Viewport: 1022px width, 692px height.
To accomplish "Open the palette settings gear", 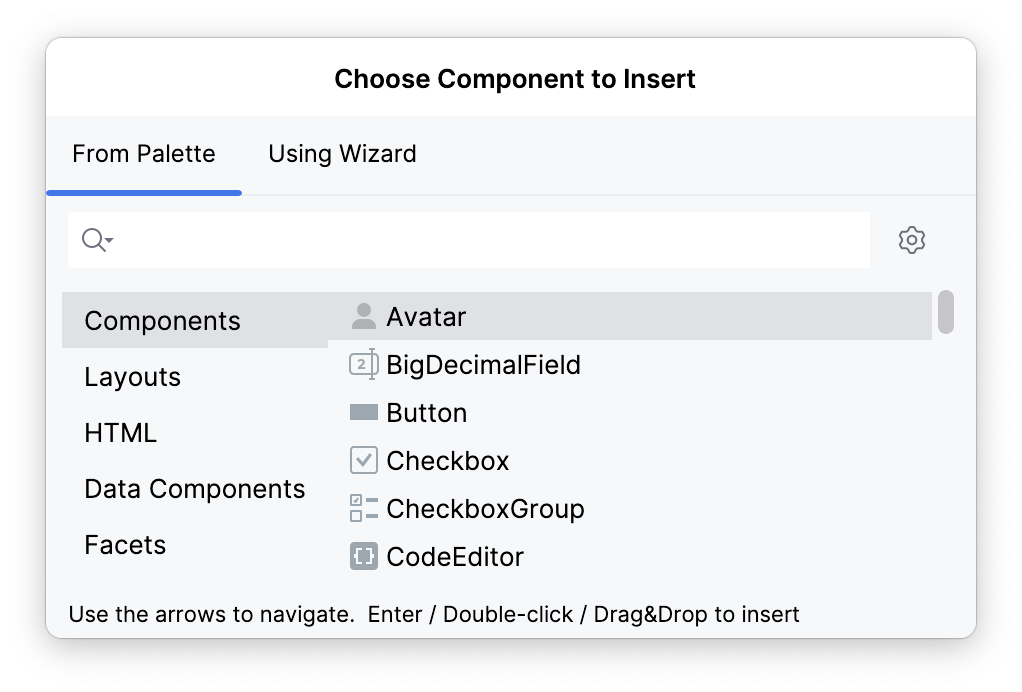I will click(x=911, y=240).
